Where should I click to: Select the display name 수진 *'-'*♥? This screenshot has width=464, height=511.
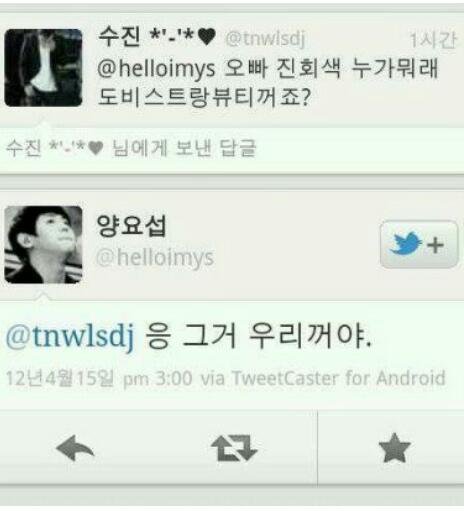coord(157,36)
